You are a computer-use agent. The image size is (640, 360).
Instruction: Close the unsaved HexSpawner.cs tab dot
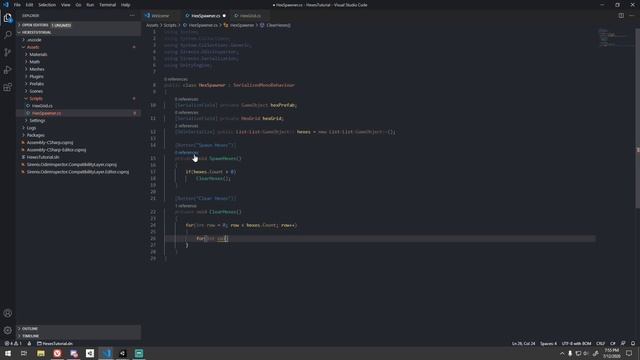coord(224,16)
